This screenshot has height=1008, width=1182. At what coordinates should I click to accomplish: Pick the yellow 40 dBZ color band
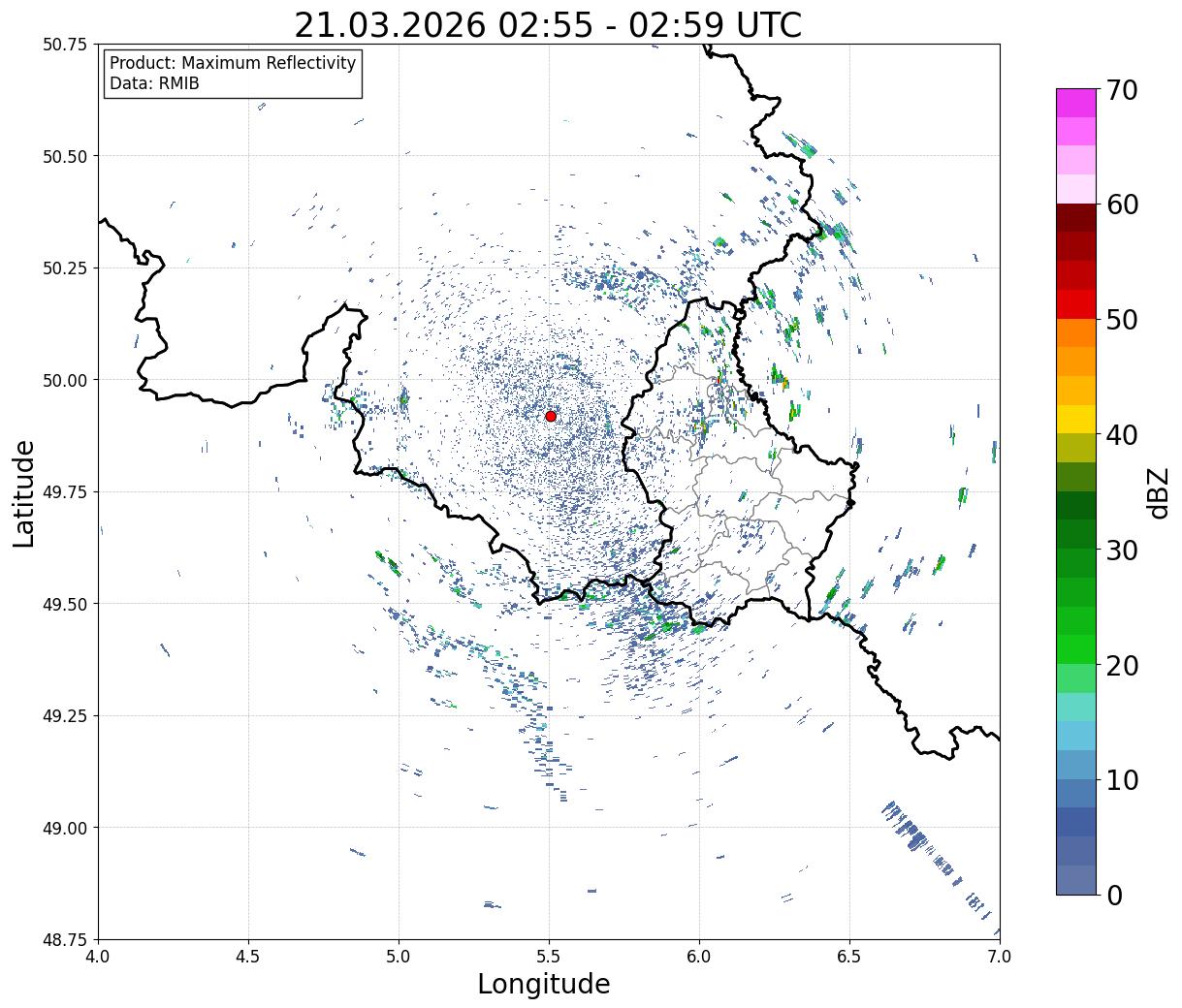pyautogui.click(x=1076, y=419)
